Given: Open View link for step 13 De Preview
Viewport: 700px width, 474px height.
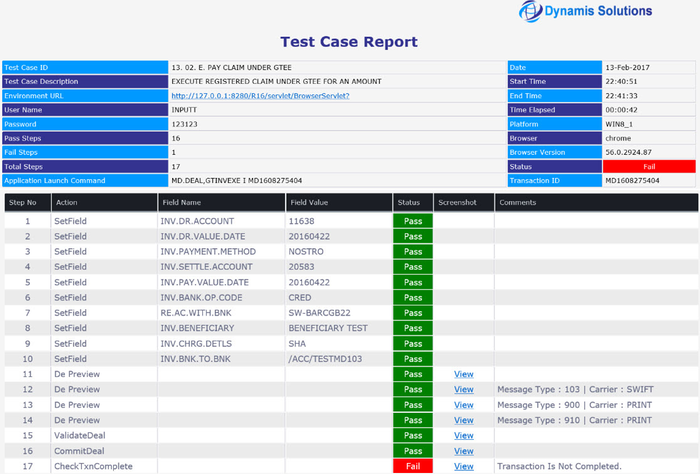Looking at the screenshot, I should coord(463,404).
